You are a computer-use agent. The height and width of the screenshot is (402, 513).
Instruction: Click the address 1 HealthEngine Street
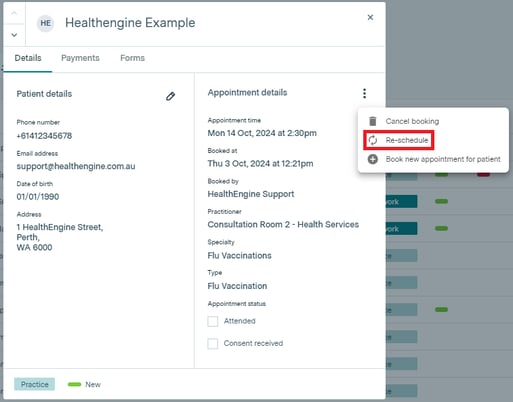(60, 227)
